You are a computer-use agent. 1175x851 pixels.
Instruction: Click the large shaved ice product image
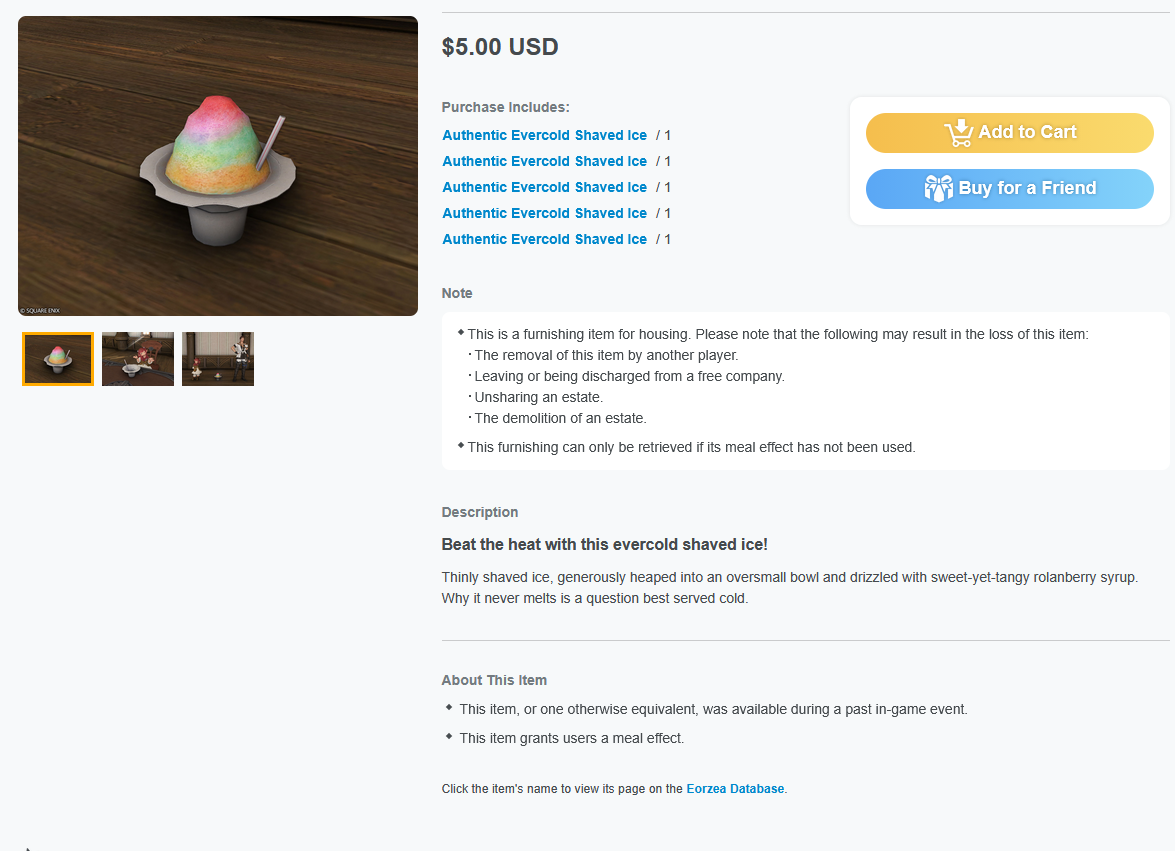(218, 166)
